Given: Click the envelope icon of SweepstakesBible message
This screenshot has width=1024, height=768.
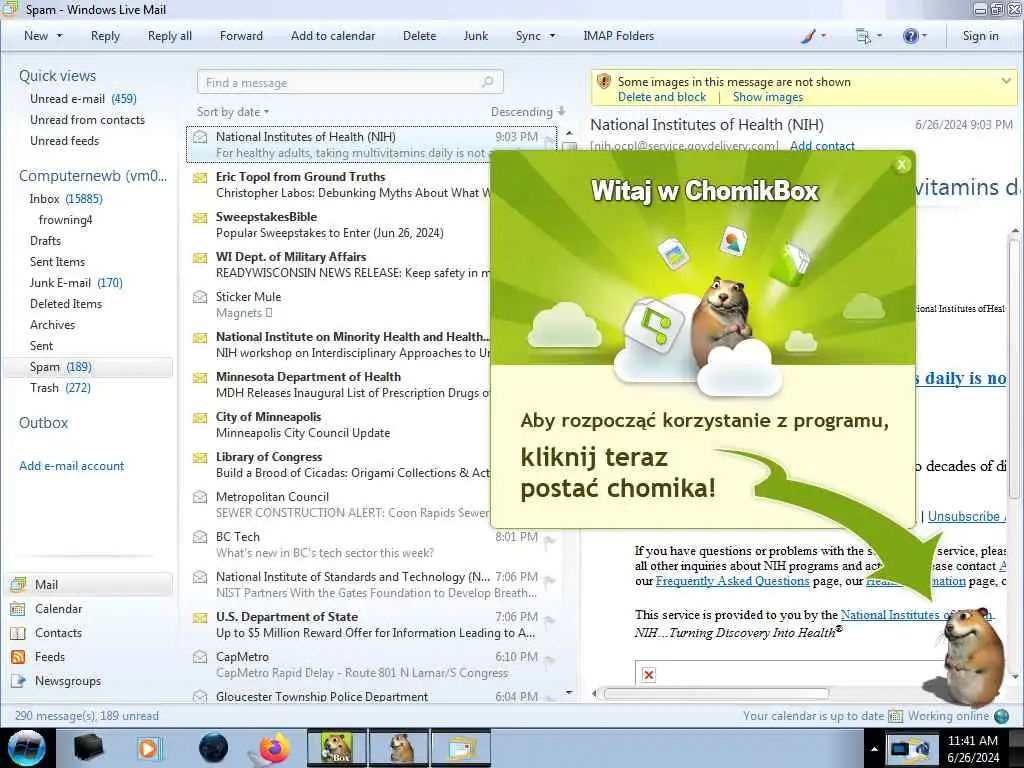Looking at the screenshot, I should [200, 217].
